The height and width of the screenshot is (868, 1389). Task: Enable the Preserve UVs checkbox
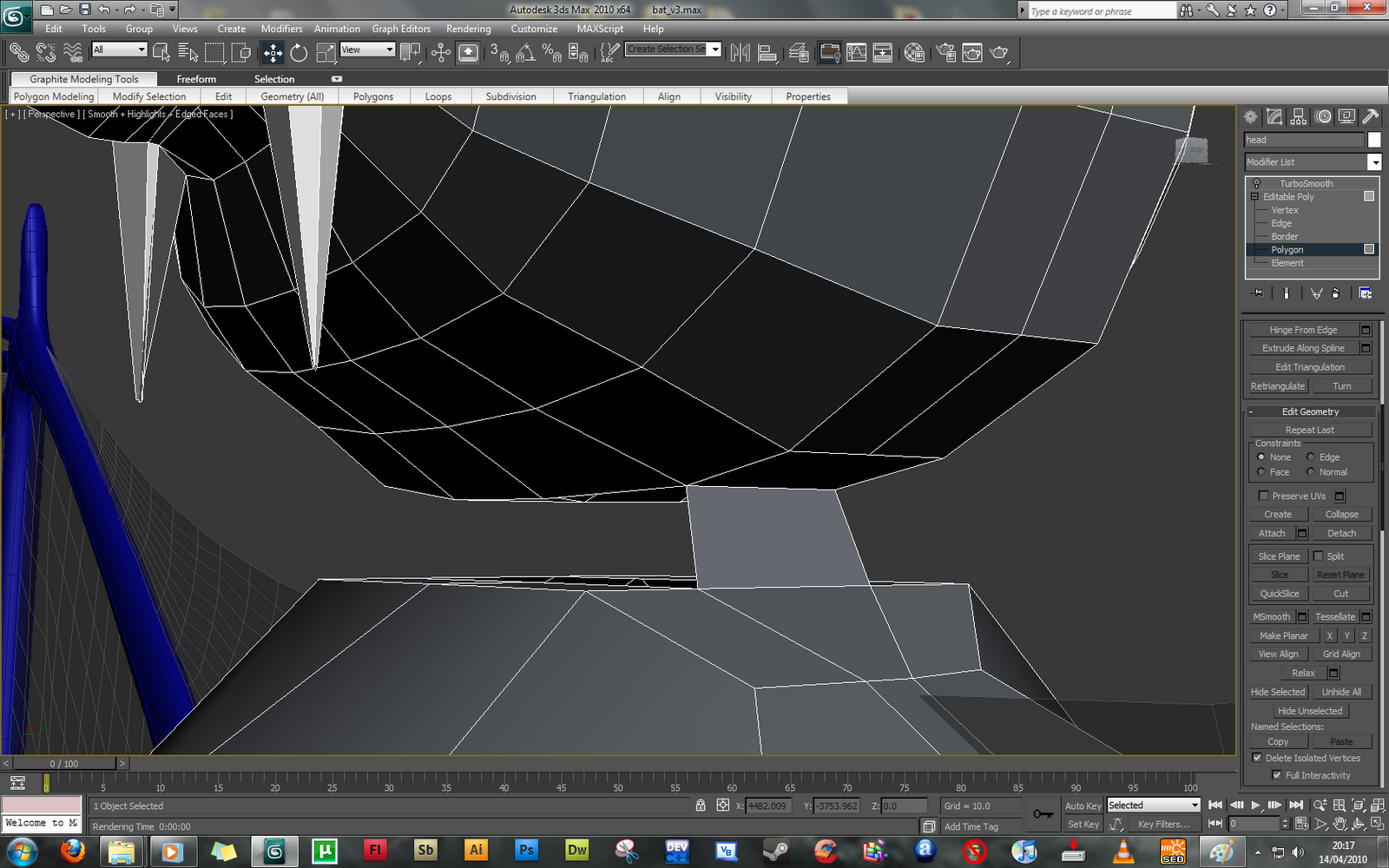click(x=1264, y=496)
